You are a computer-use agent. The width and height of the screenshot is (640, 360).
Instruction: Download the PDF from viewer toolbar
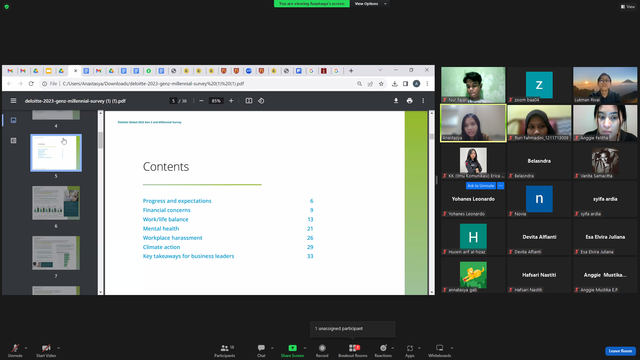pyautogui.click(x=396, y=101)
